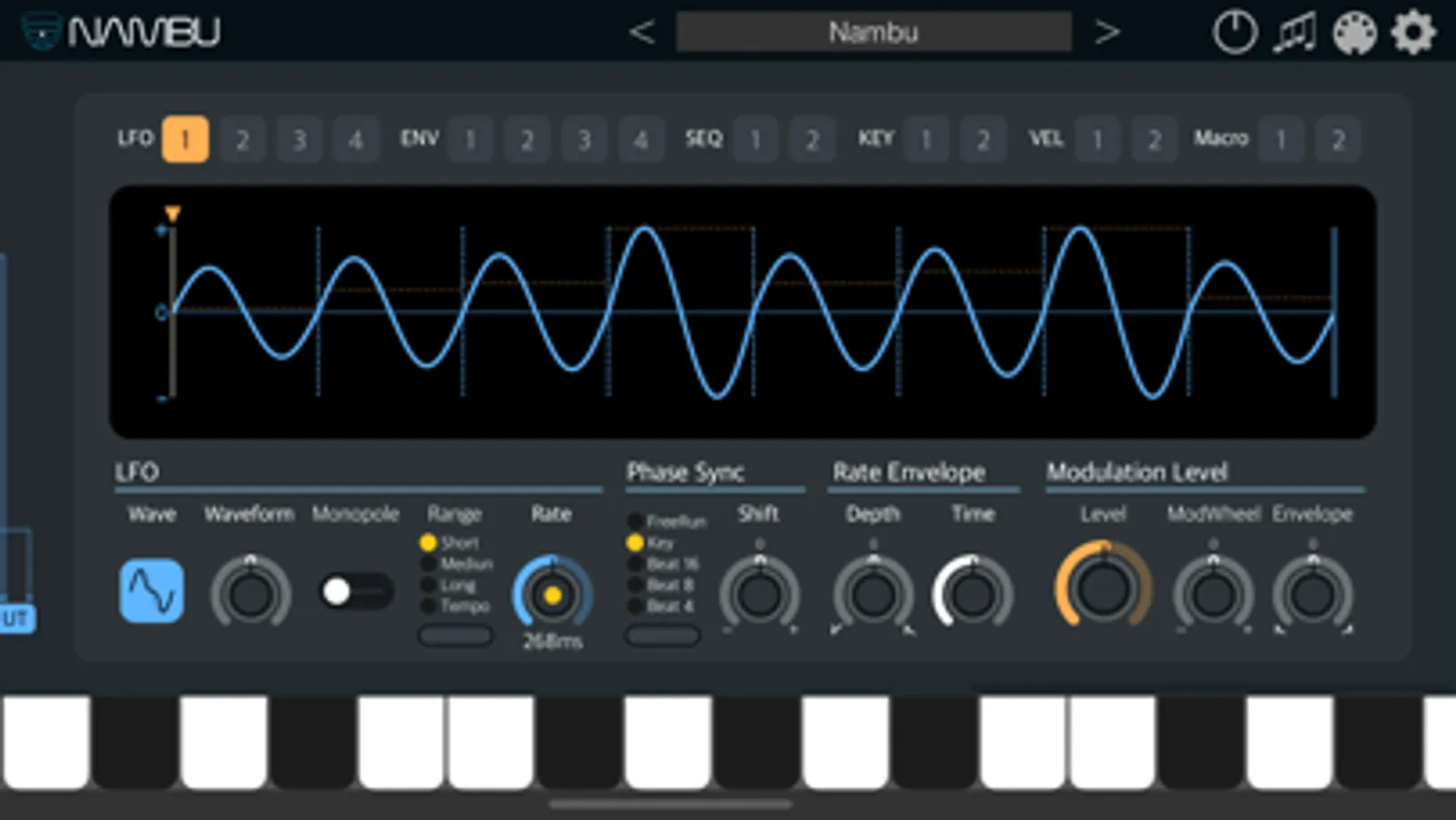Click the power icon in top bar

[x=1235, y=33]
